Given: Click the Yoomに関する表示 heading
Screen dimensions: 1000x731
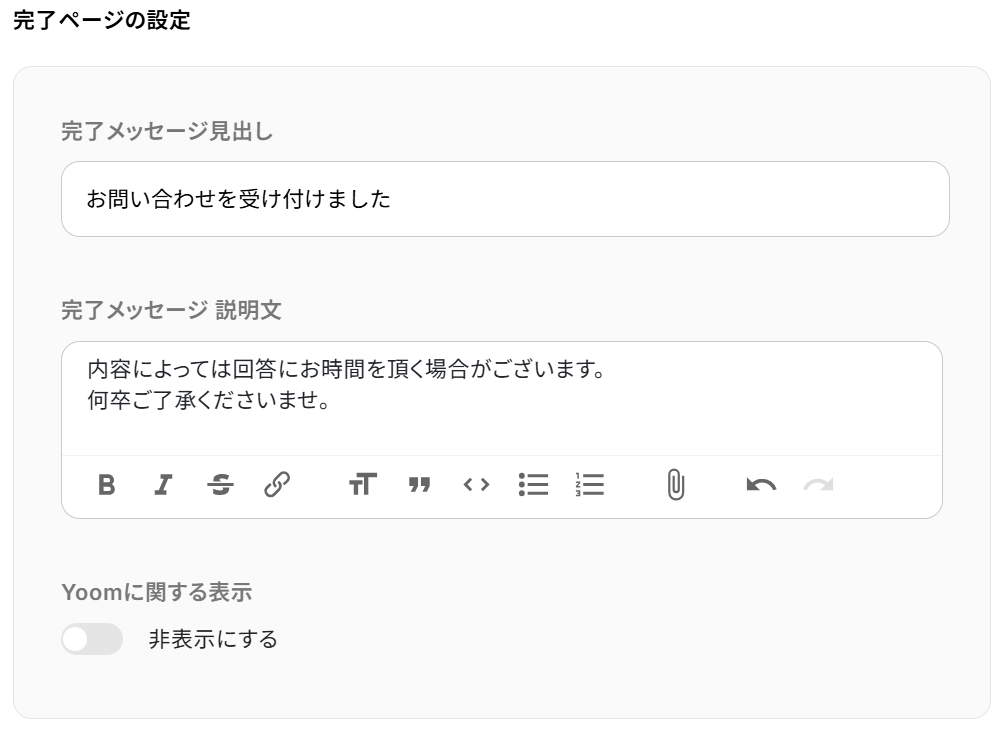Looking at the screenshot, I should (156, 592).
